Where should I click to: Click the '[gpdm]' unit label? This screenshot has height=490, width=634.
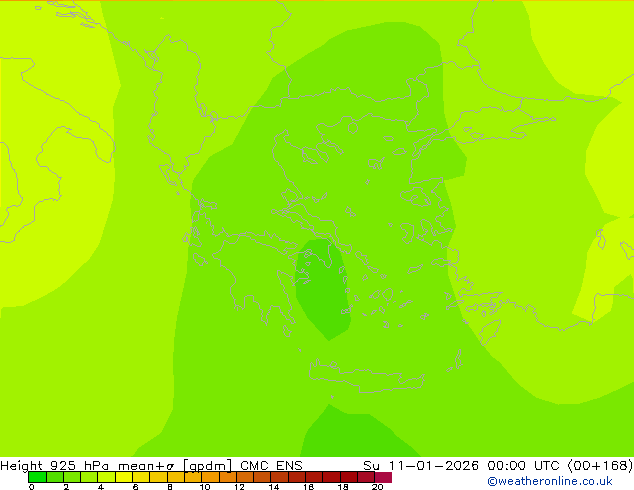pyautogui.click(x=207, y=466)
